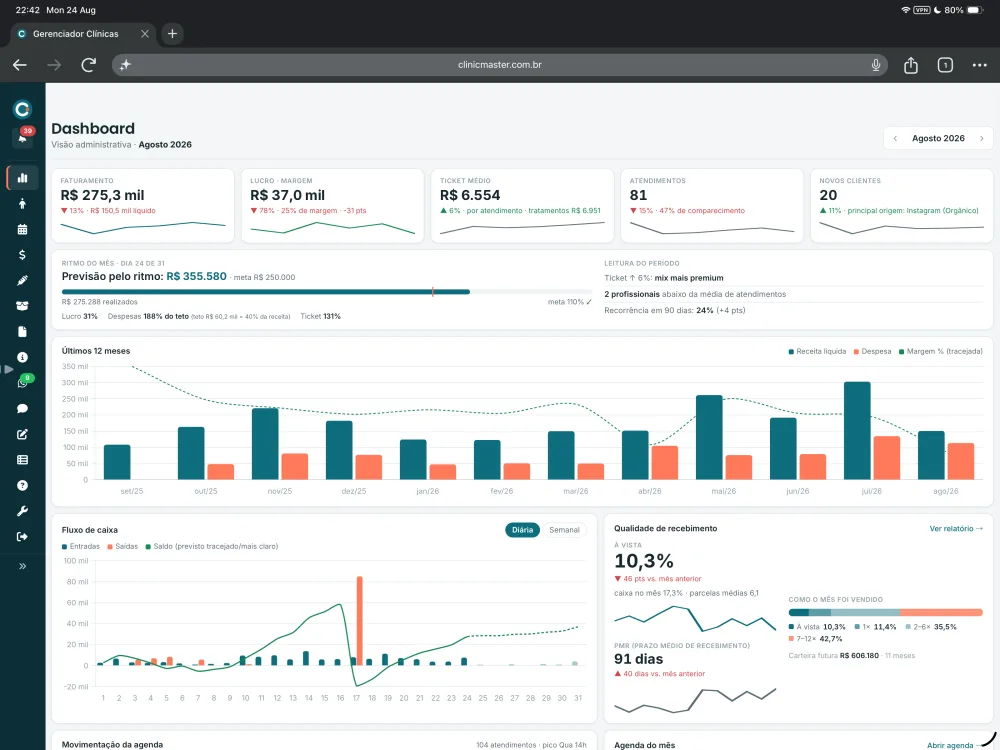Open the edit note pencil icon
The width and height of the screenshot is (1000, 750).
[22, 434]
